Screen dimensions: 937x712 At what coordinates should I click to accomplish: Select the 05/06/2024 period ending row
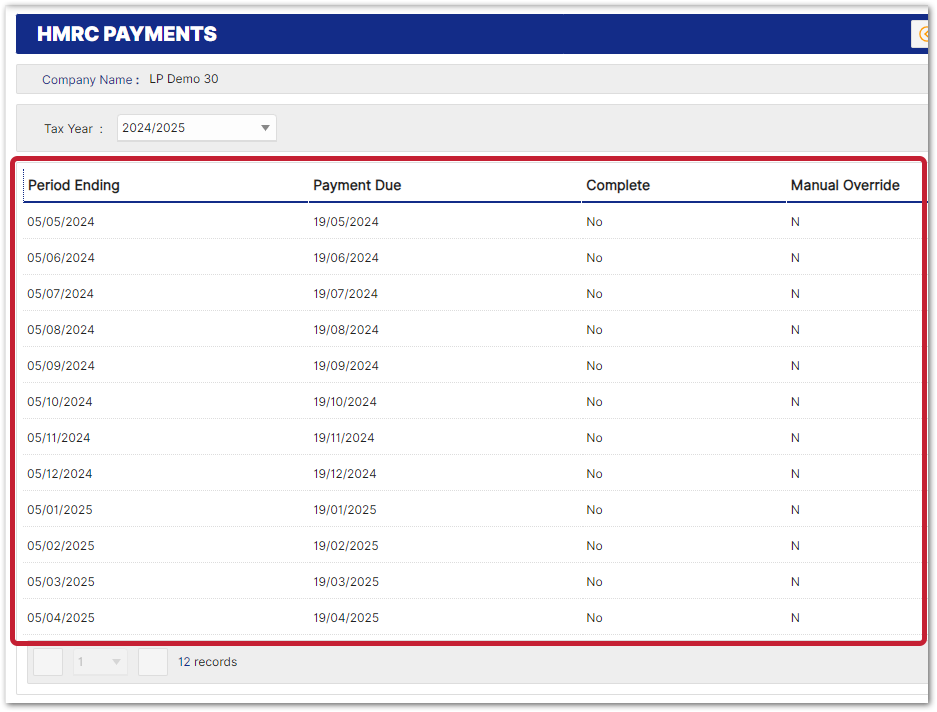tap(61, 258)
